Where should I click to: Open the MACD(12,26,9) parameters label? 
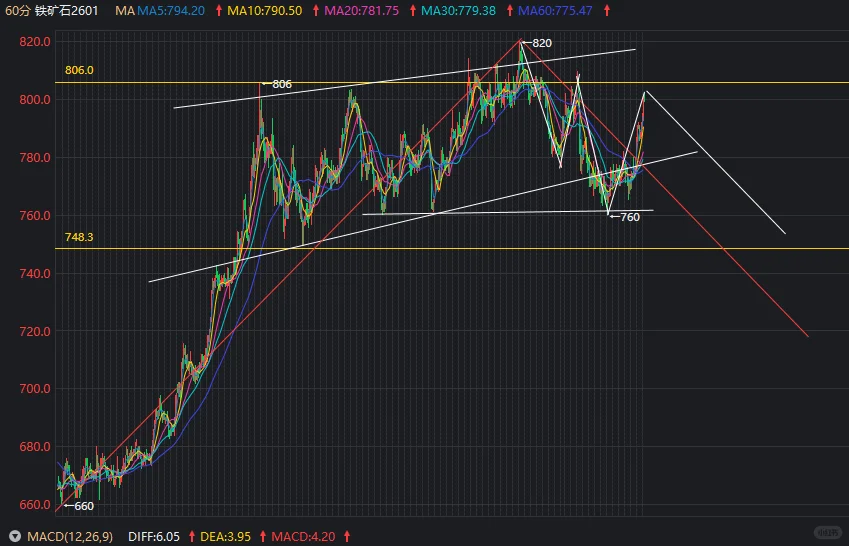click(x=70, y=537)
